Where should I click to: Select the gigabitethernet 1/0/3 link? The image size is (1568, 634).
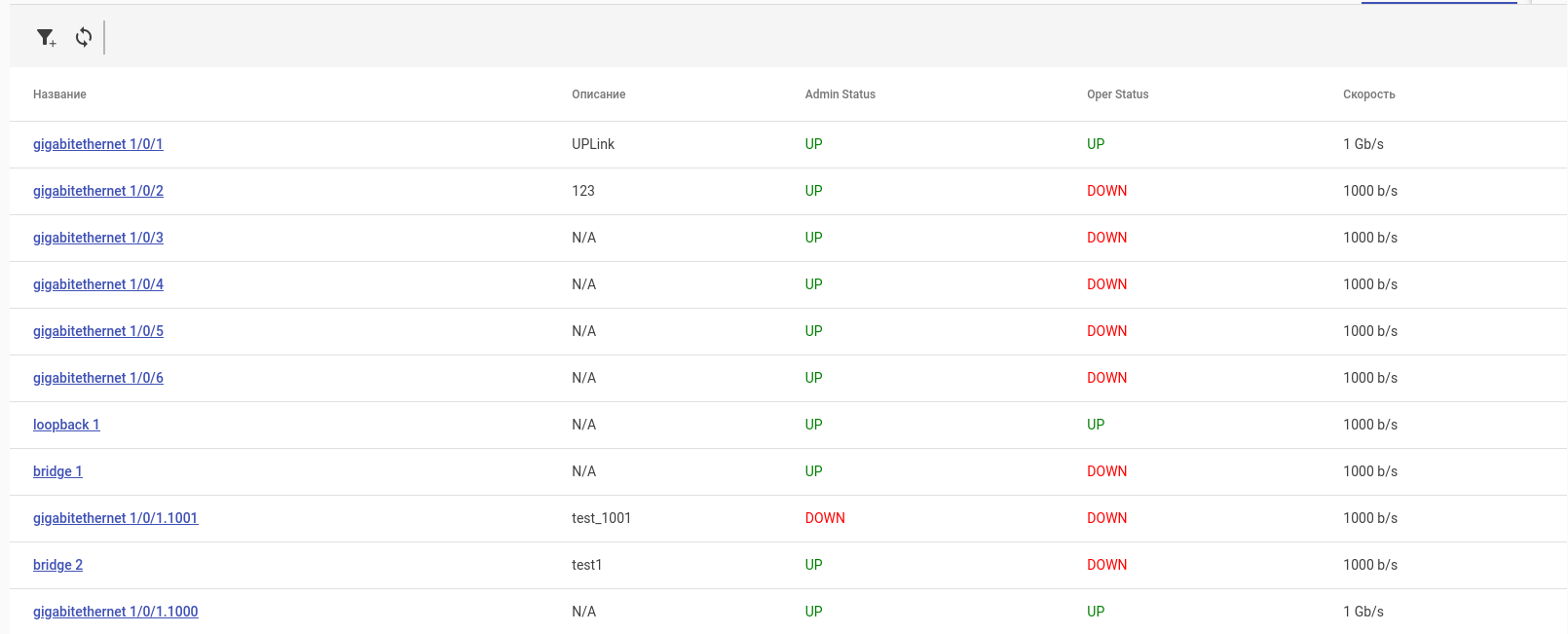[x=98, y=238]
